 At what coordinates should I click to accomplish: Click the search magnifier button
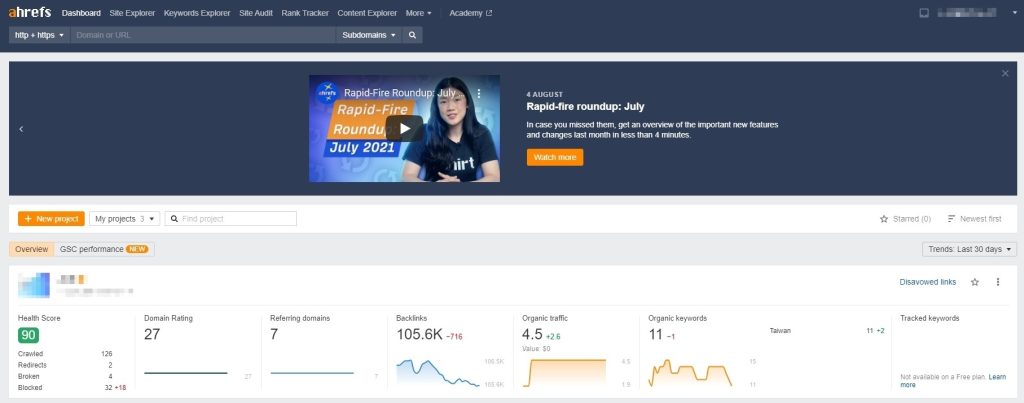click(412, 35)
